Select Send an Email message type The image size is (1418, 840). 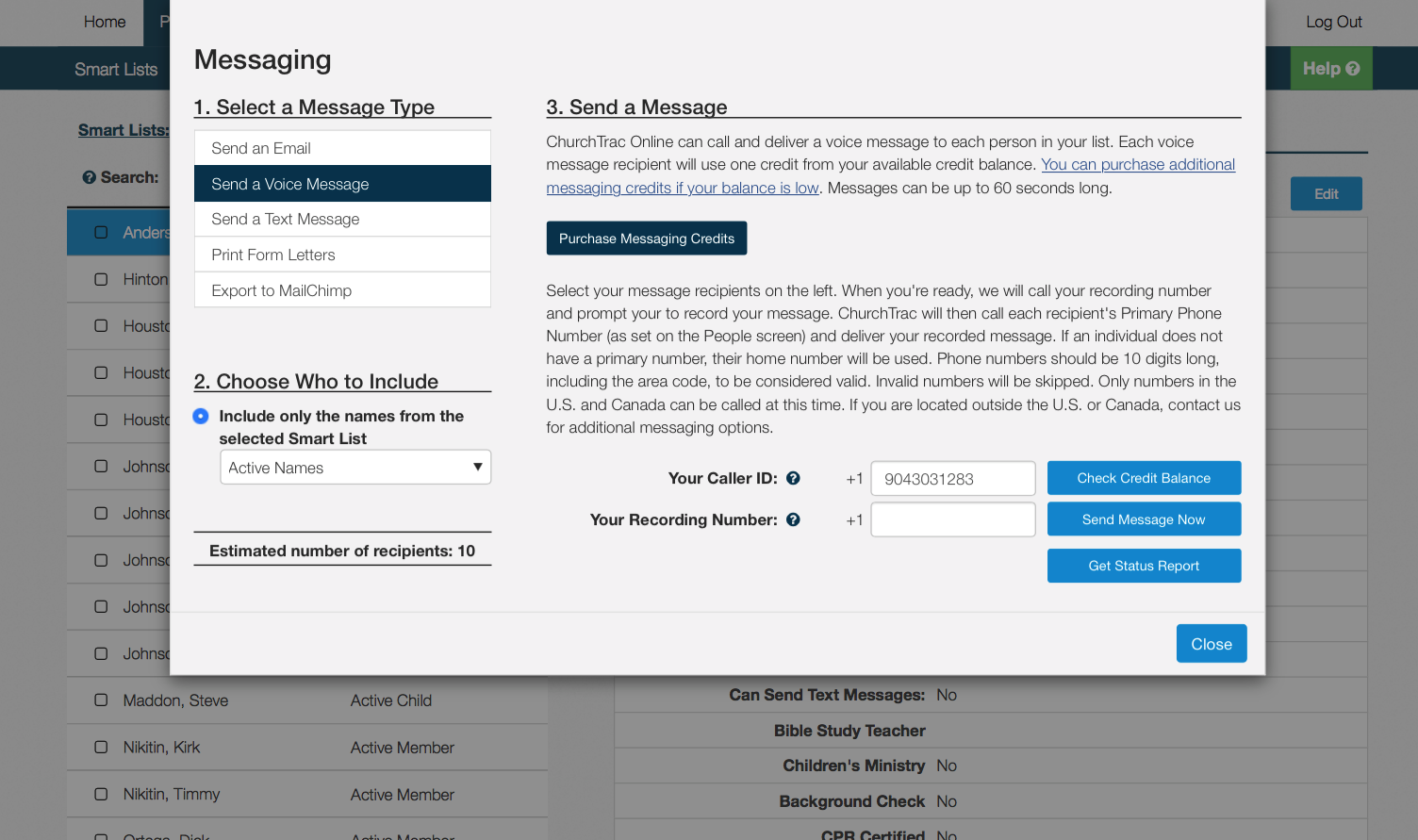(342, 148)
